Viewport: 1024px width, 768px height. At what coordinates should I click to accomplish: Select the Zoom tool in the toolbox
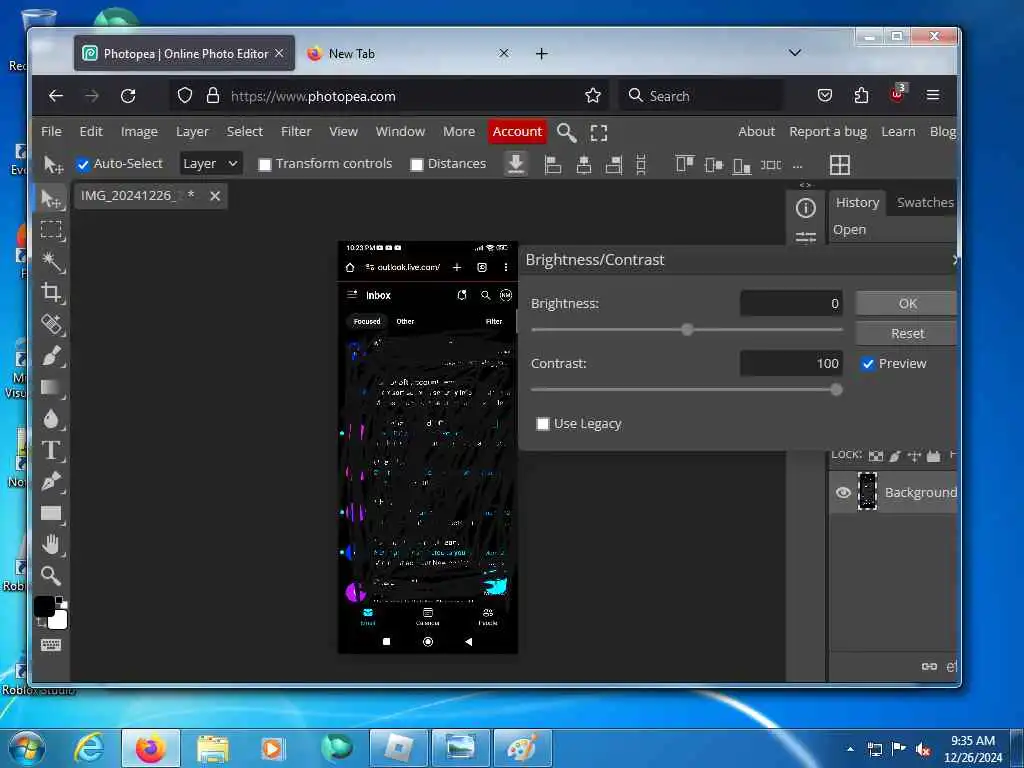[x=51, y=575]
